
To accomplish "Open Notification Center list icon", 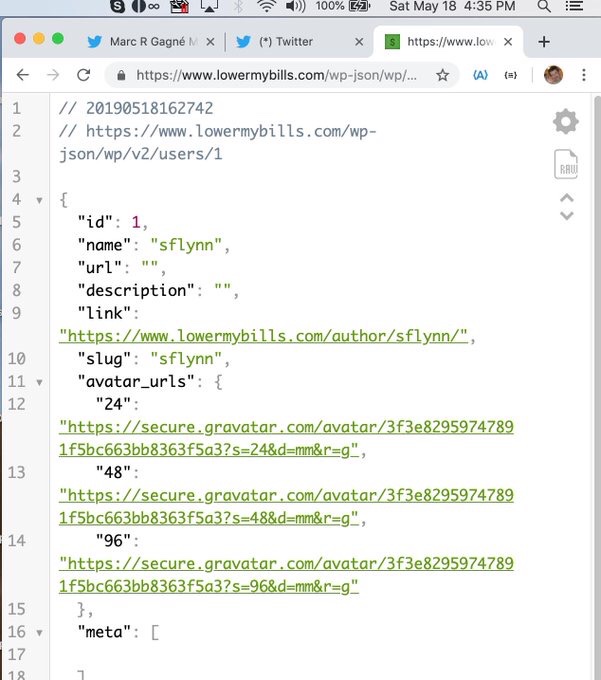I will pyautogui.click(x=574, y=6).
